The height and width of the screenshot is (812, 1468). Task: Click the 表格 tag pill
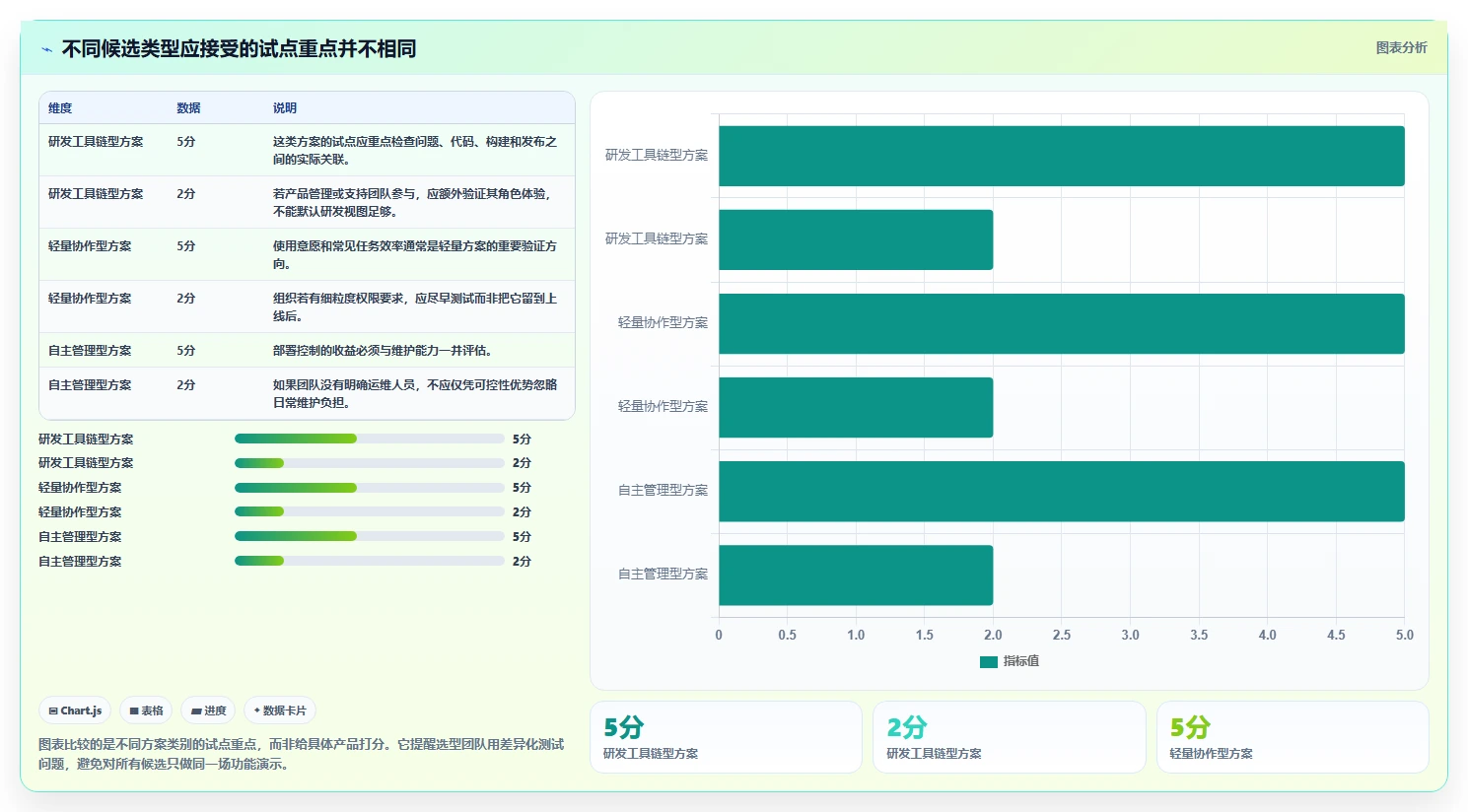pyautogui.click(x=146, y=710)
